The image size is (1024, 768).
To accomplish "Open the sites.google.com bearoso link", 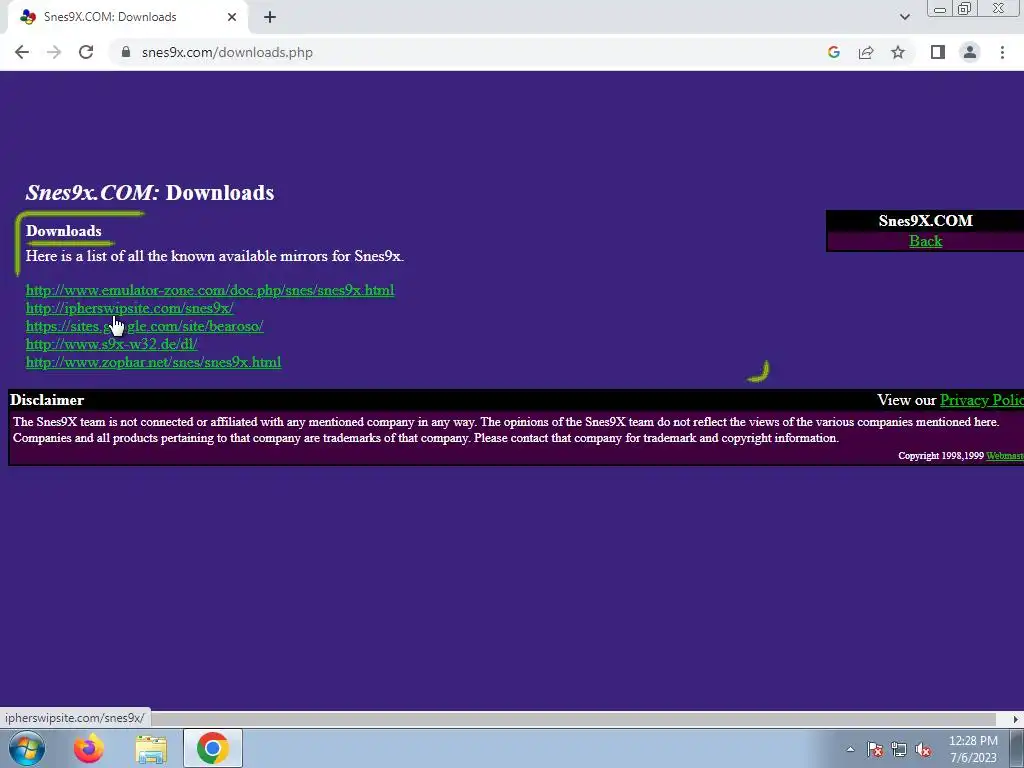I will pyautogui.click(x=144, y=326).
